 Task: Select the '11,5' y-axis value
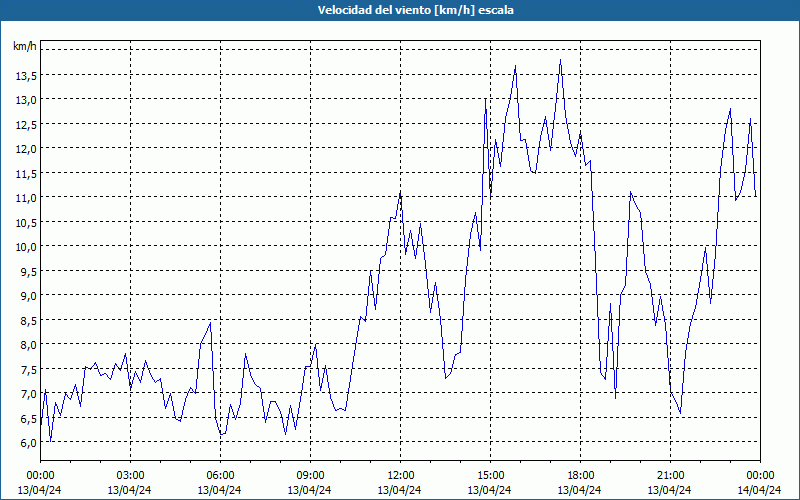(26, 174)
